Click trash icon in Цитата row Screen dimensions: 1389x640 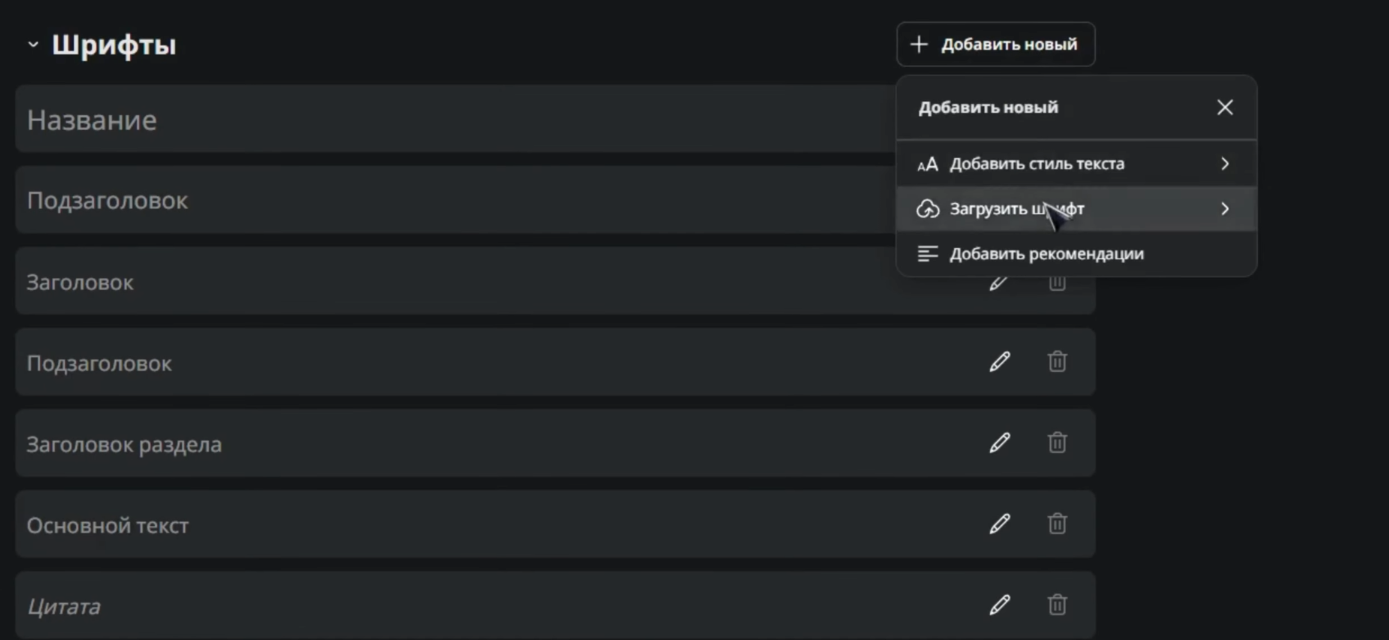tap(1057, 605)
